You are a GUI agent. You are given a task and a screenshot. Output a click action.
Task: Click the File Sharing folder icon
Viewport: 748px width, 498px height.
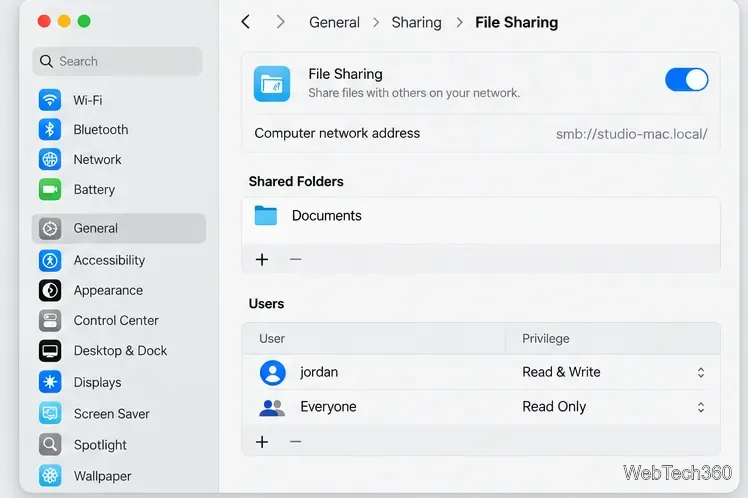tap(272, 84)
